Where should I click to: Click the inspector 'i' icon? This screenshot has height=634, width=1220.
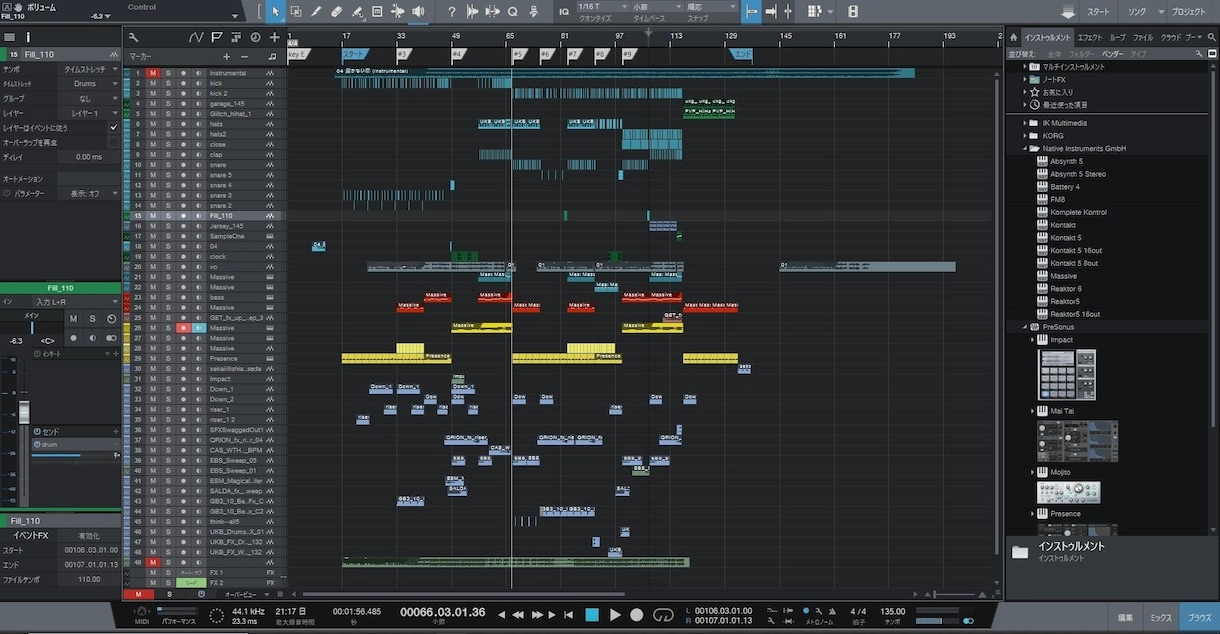28,37
